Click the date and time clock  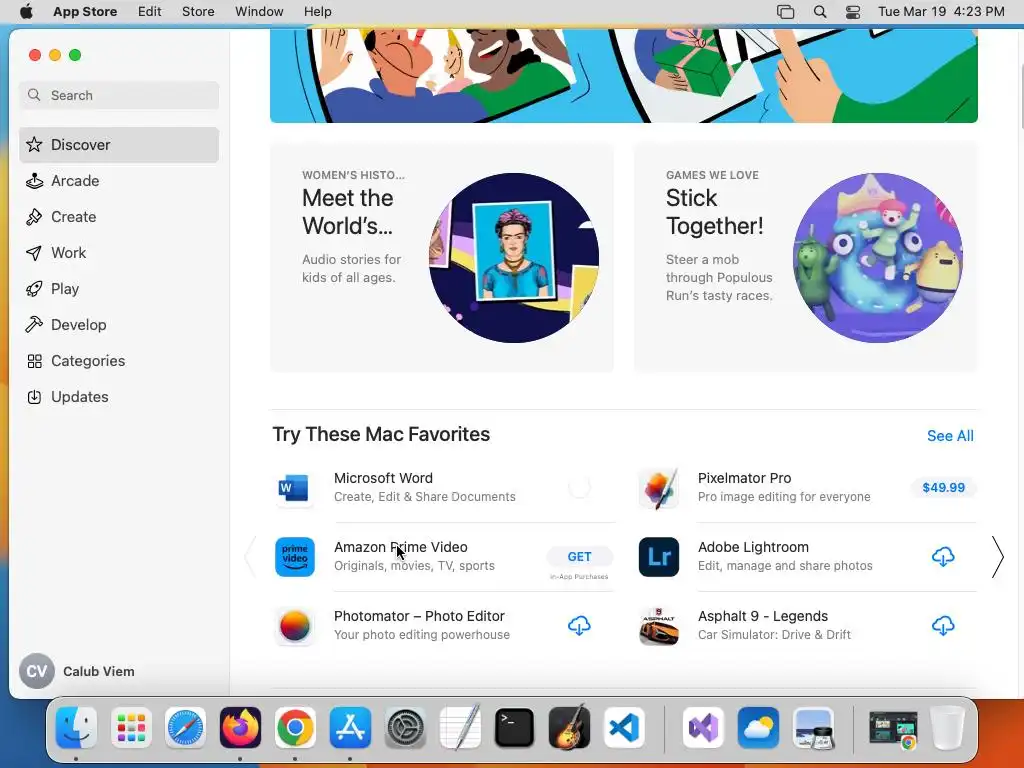click(941, 12)
